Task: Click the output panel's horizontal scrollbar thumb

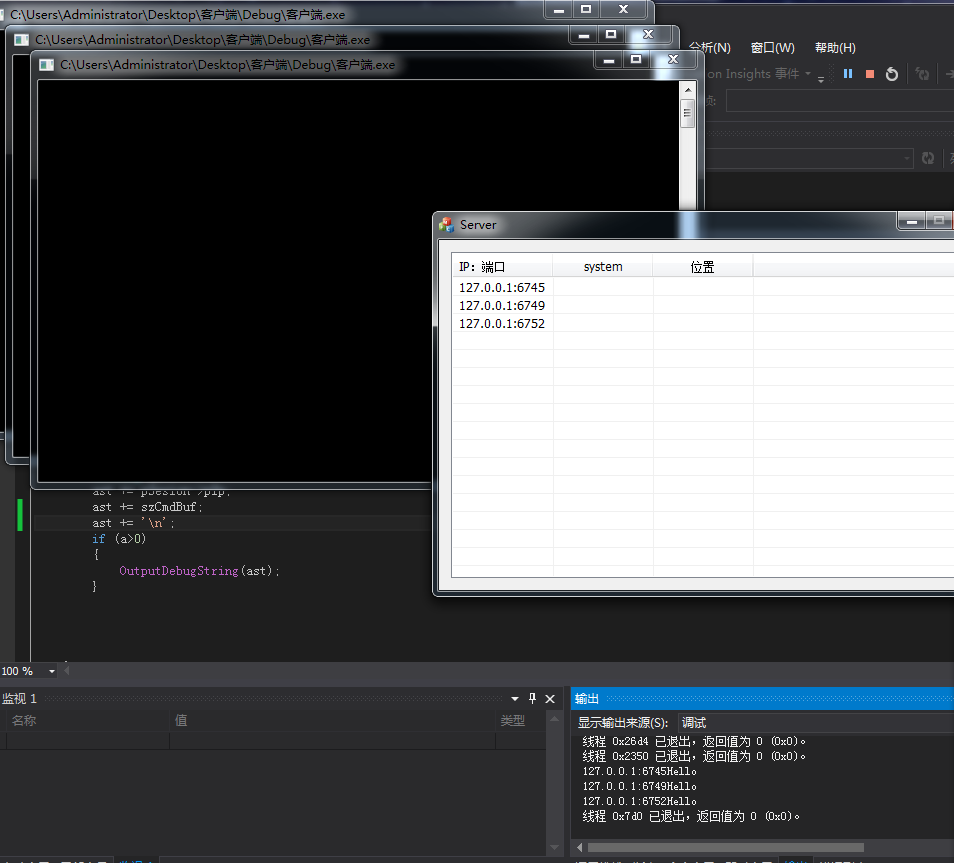Action: pos(725,847)
